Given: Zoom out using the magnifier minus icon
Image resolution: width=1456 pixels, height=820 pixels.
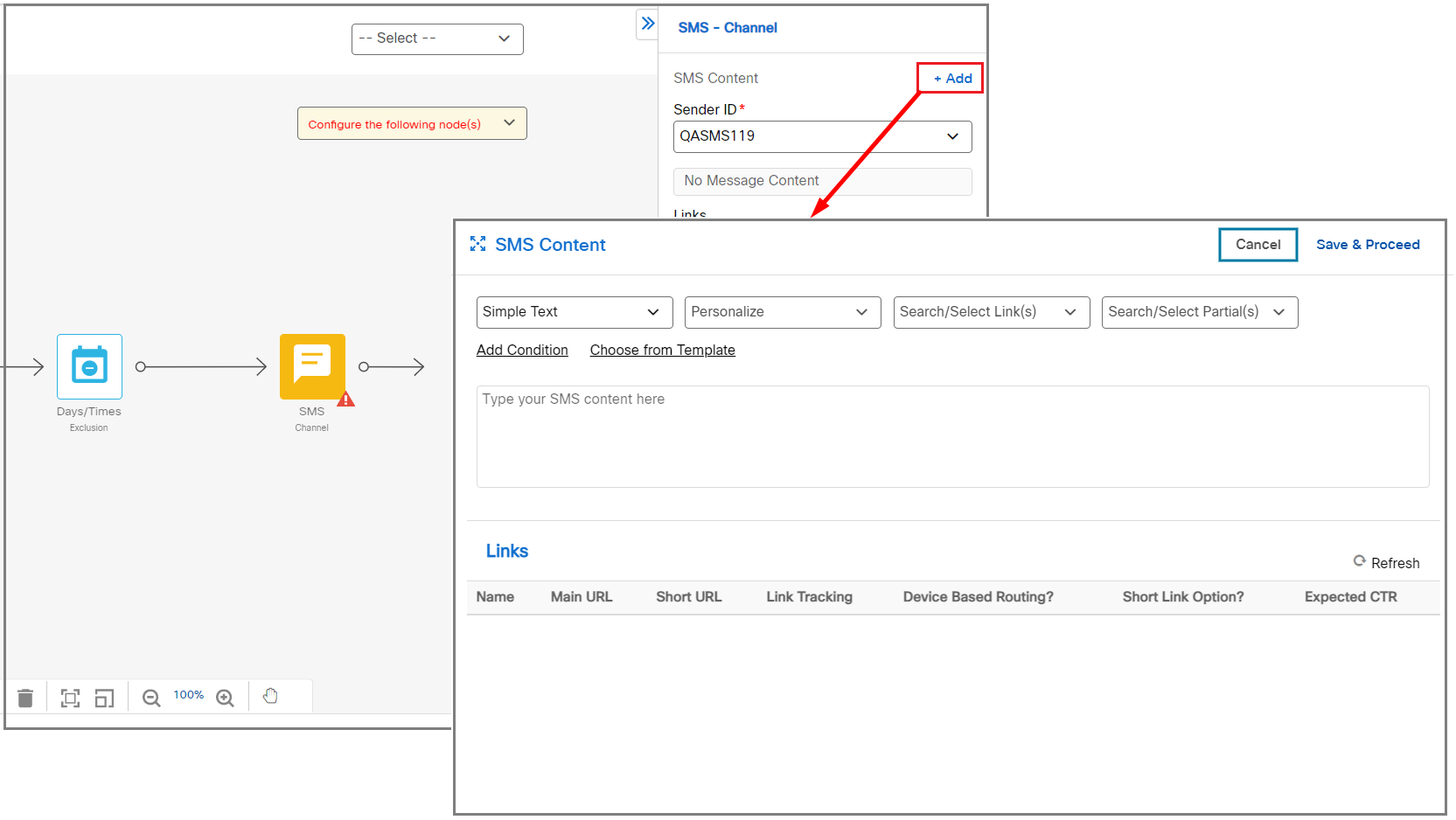Looking at the screenshot, I should click(x=150, y=697).
